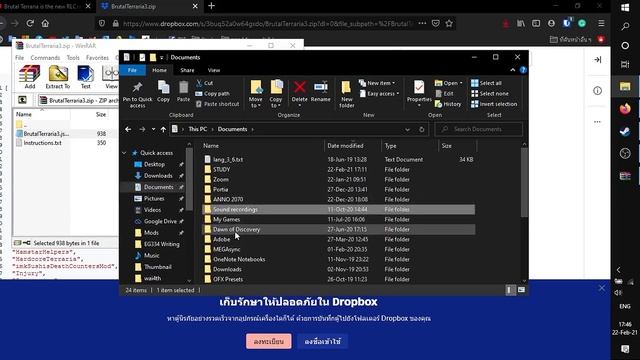
Task: Click Paste shortcut in ribbon
Action: point(217,104)
